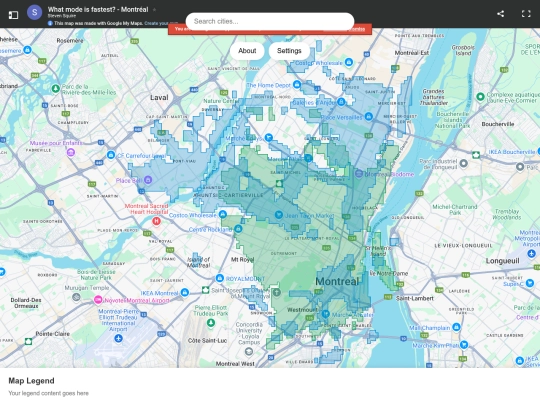Open the About panel

coord(247,51)
